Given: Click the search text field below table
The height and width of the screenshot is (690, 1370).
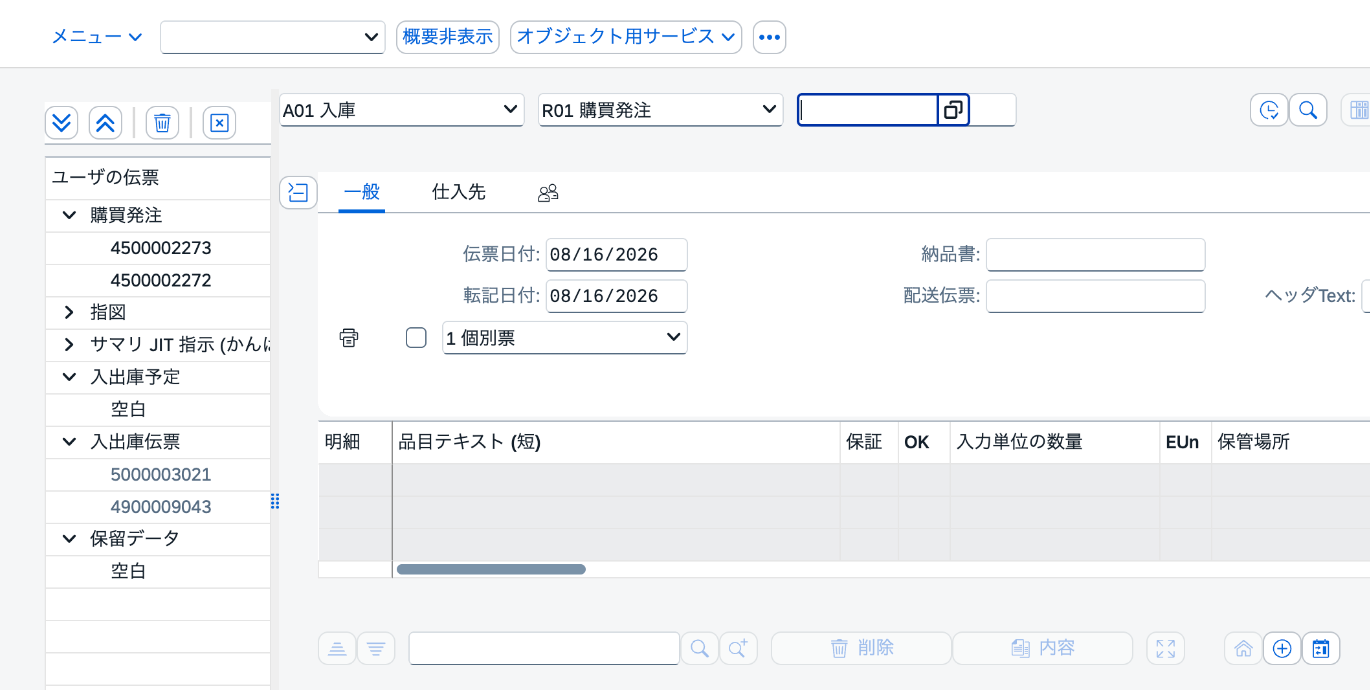Looking at the screenshot, I should 544,648.
